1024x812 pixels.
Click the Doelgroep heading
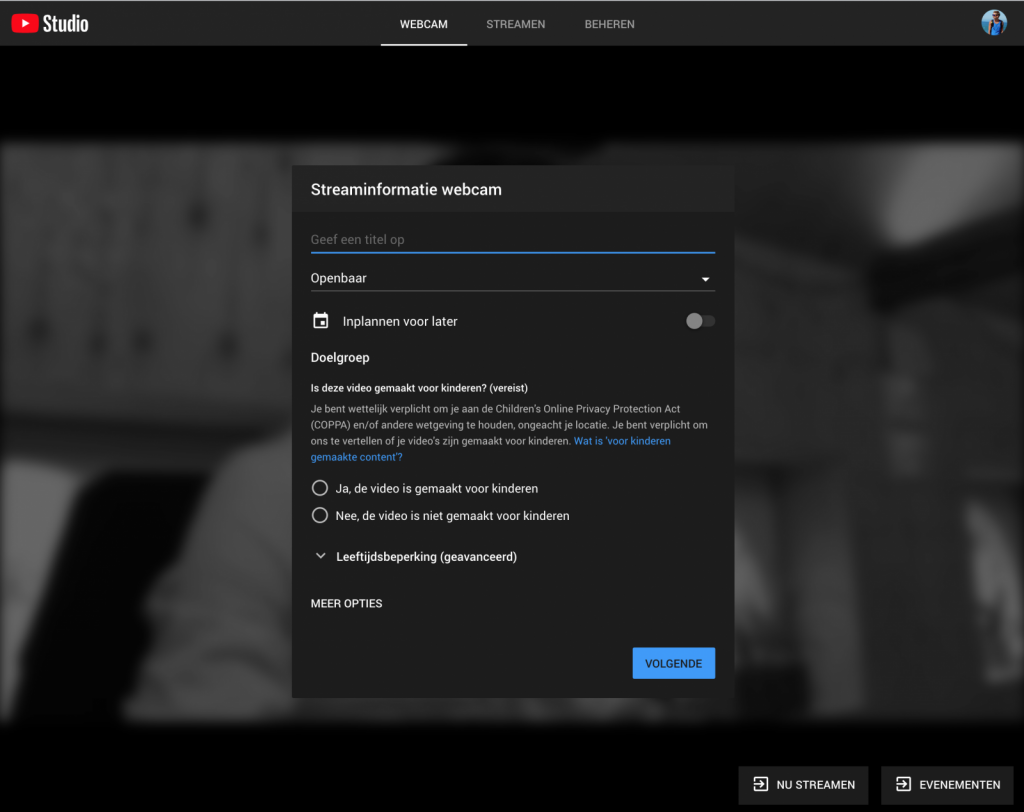click(340, 357)
